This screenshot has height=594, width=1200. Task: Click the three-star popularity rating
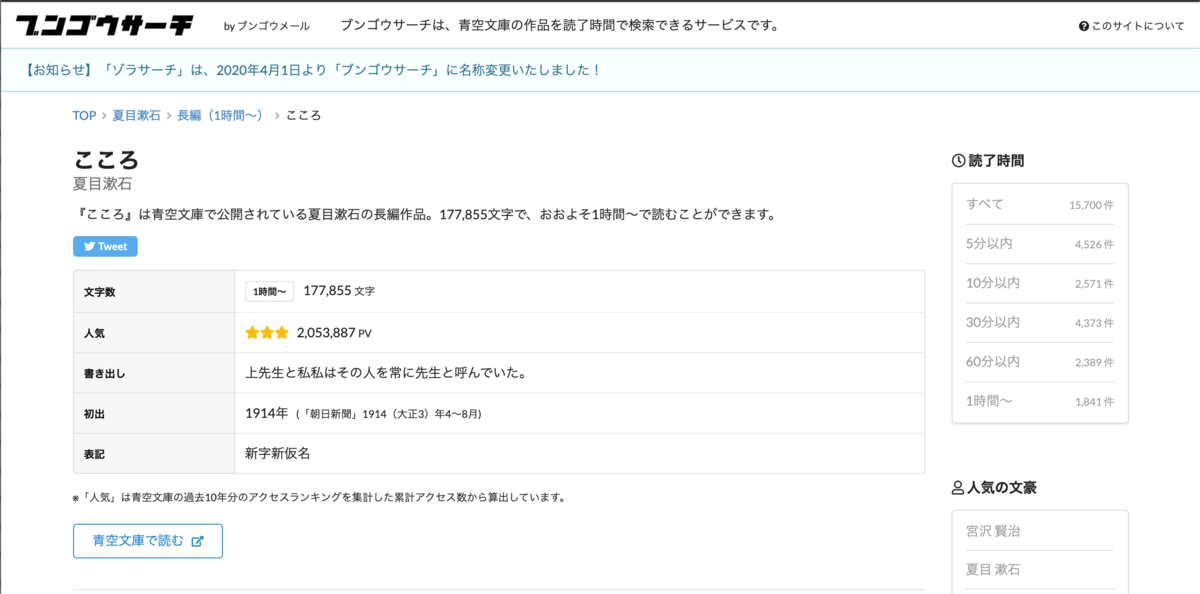point(267,332)
